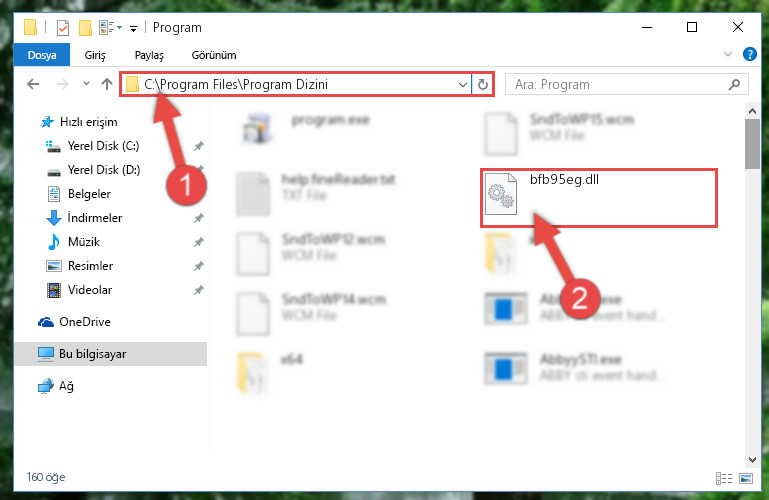Open the Görünüm ribbon tab
Image resolution: width=769 pixels, height=500 pixels.
click(214, 55)
